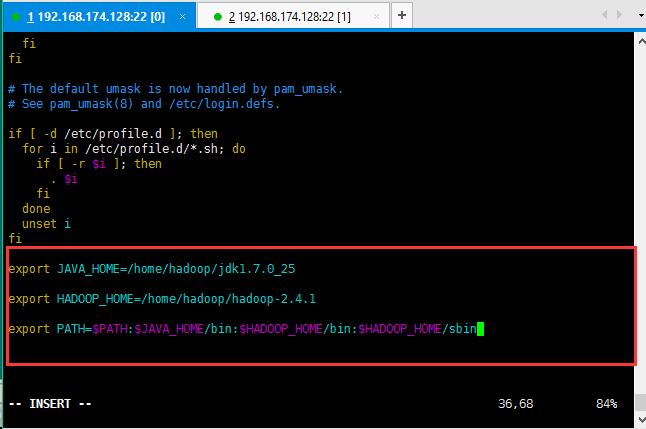Switch to session tab 2 192.168.174.128:22 [1]
The height and width of the screenshot is (429, 646).
293,16
